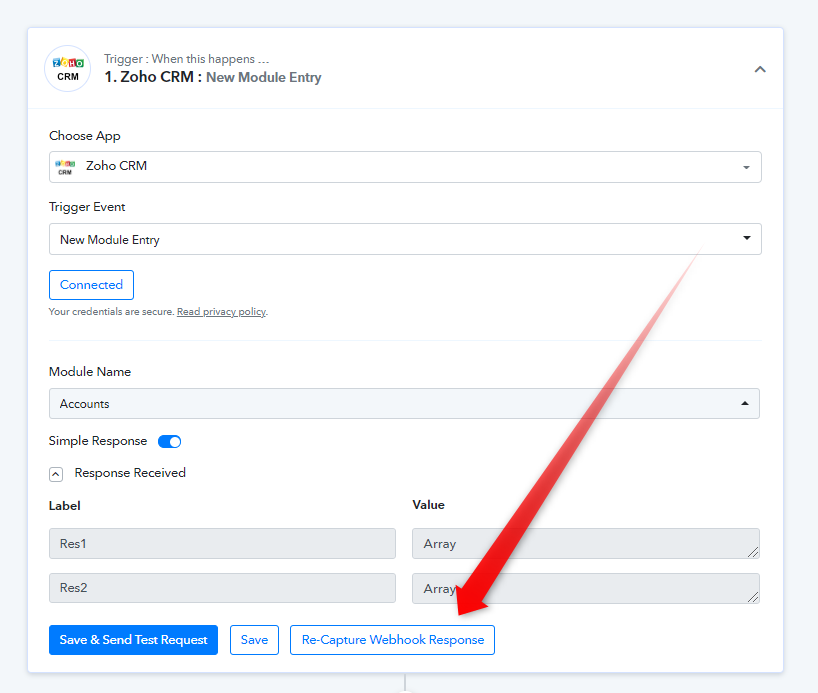Collapse the trigger step with chevron up
This screenshot has height=693, width=818.
click(760, 69)
